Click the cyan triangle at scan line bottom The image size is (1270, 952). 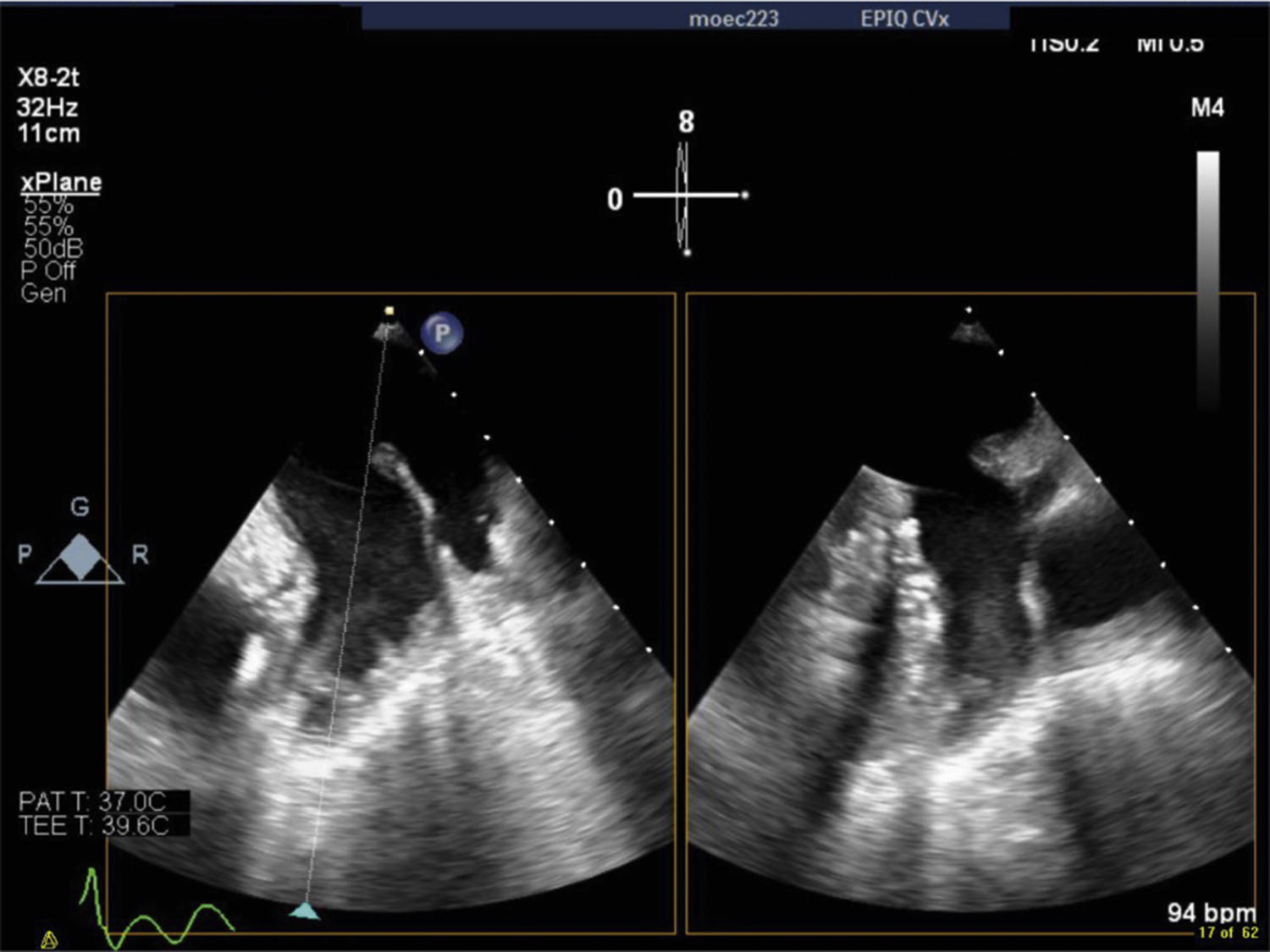tap(305, 911)
